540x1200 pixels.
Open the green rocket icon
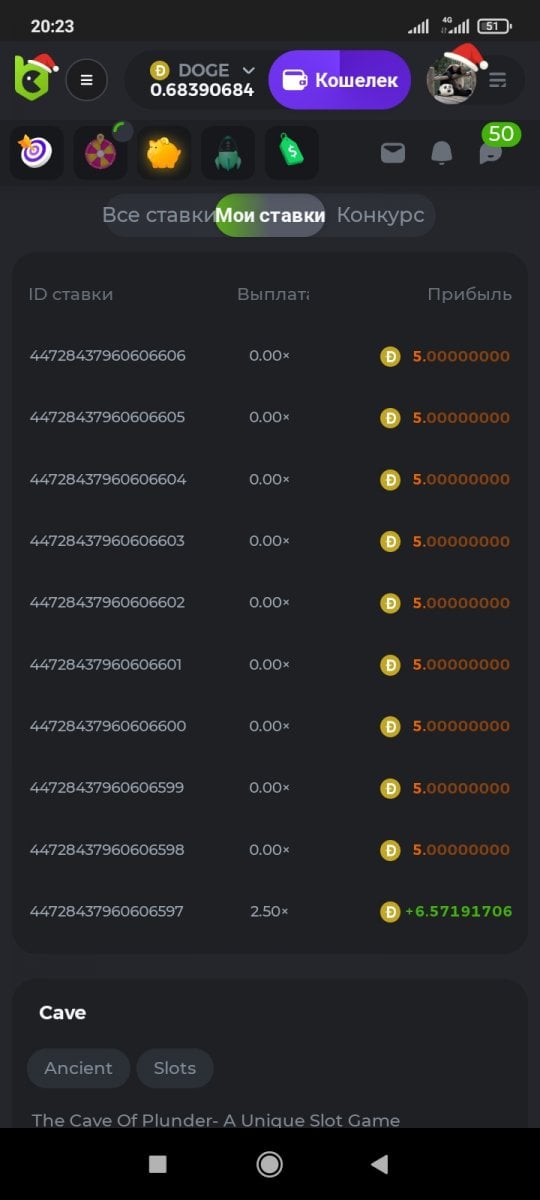click(228, 153)
